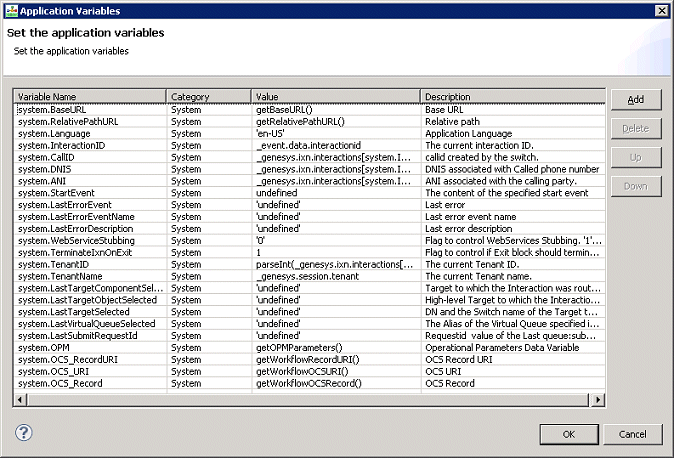Select the system.DNIS variable
This screenshot has width=674, height=458.
pyautogui.click(x=44, y=169)
